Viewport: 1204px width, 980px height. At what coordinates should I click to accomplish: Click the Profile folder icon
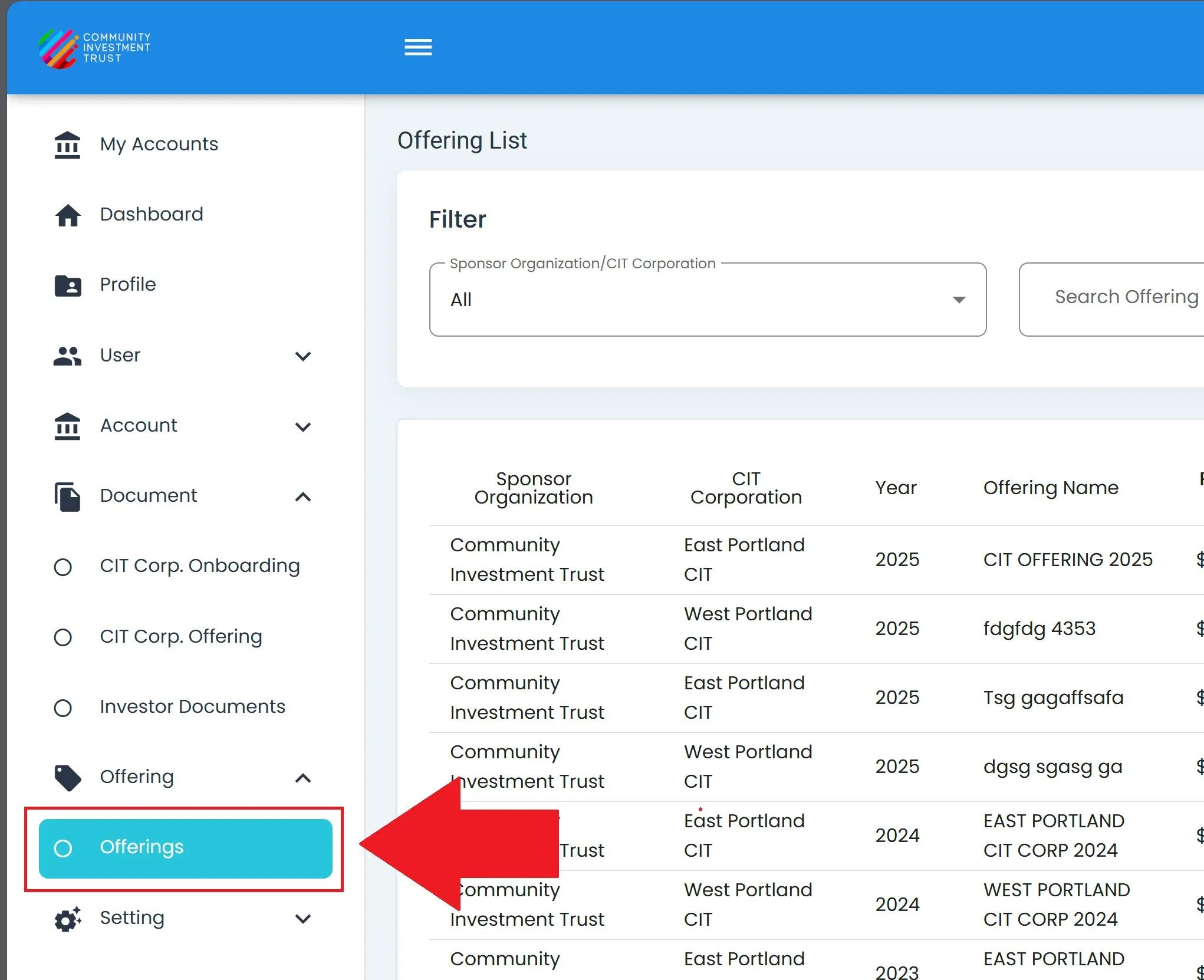[x=68, y=285]
